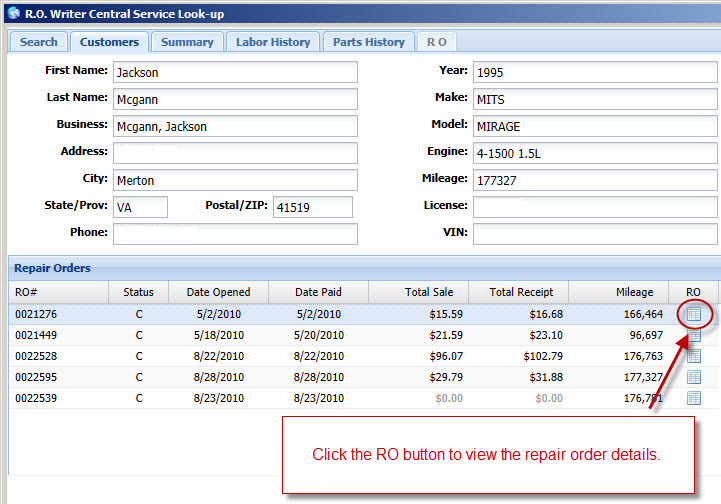Open the Summary tab
The width and height of the screenshot is (721, 504).
pos(187,42)
